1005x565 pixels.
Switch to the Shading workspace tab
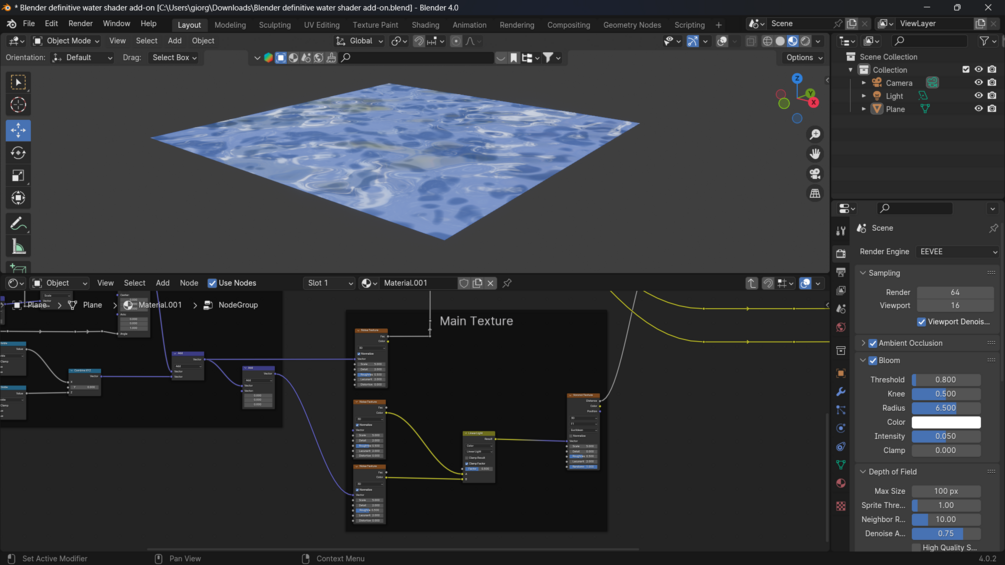coord(425,25)
